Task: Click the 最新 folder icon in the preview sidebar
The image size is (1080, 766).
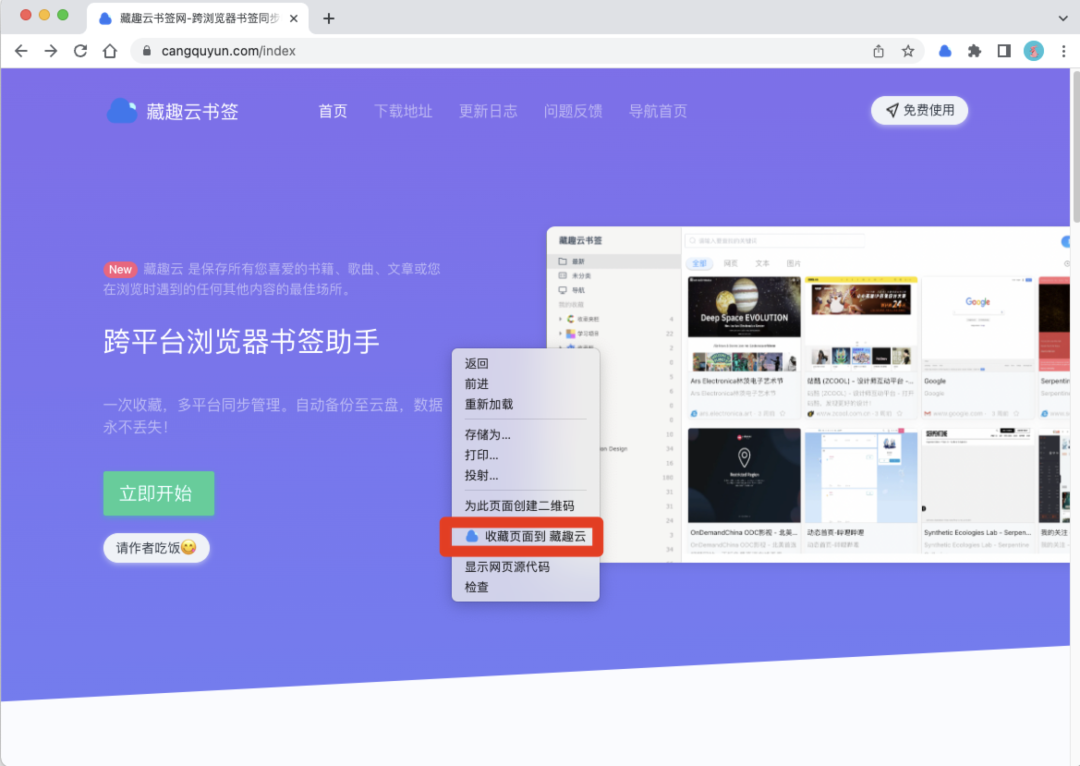Action: (562, 262)
